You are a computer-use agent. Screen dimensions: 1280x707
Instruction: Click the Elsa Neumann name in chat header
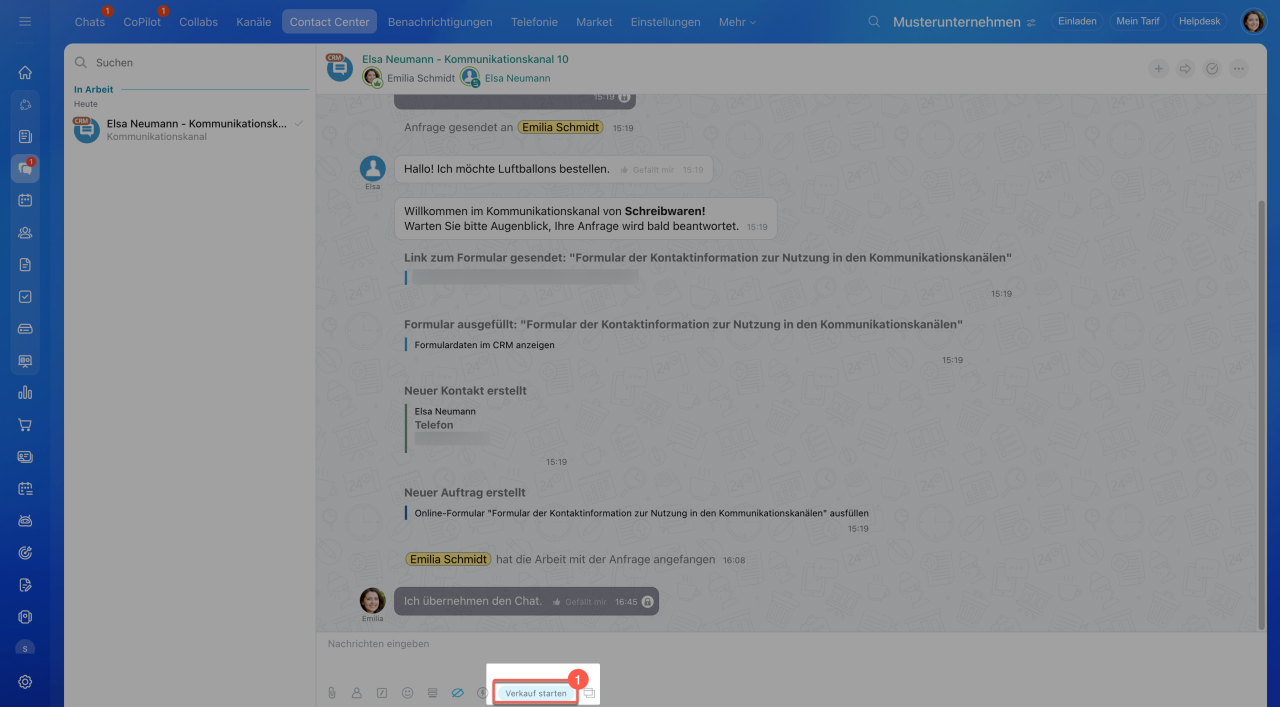[517, 78]
